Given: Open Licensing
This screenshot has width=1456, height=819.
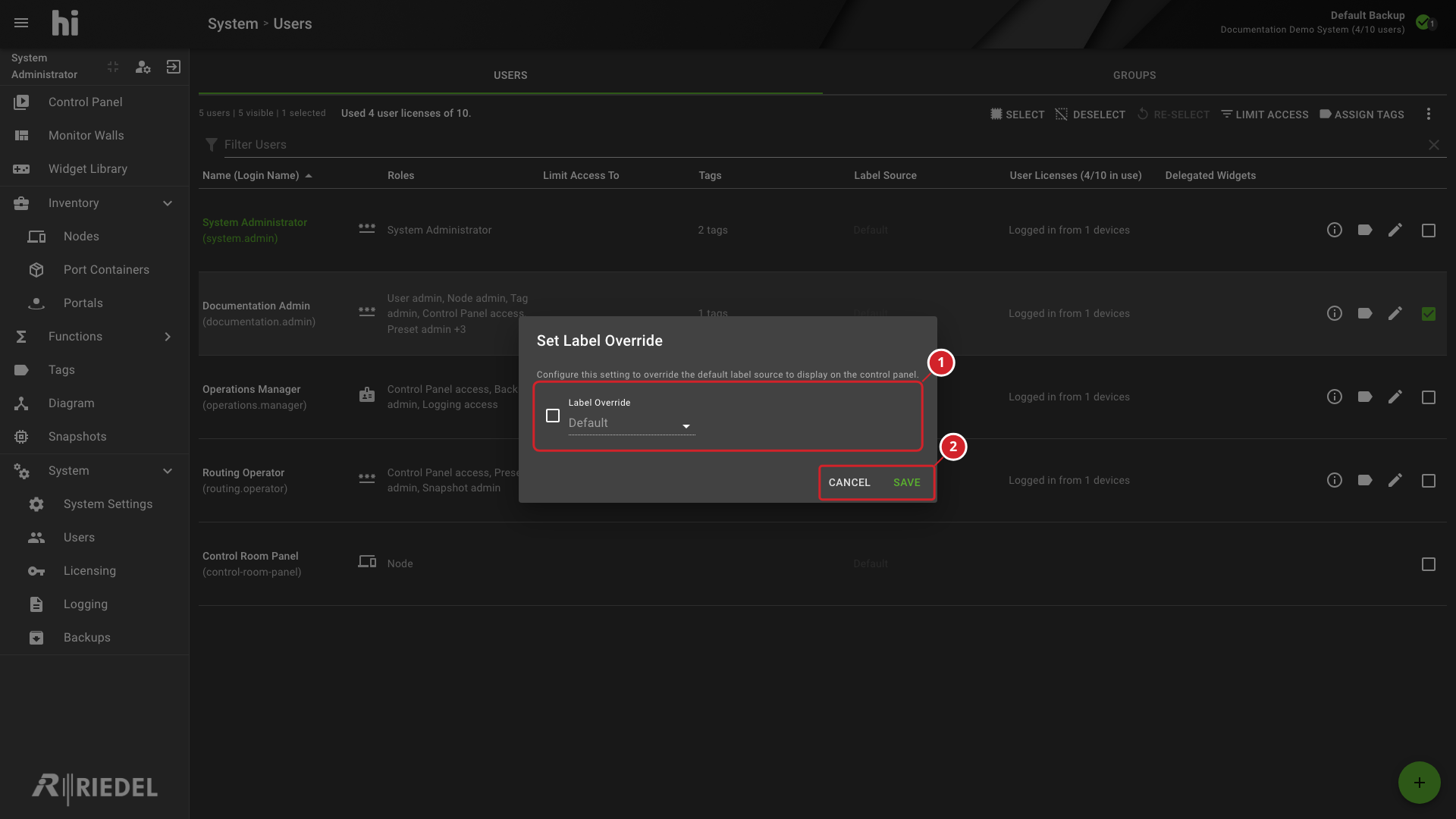Looking at the screenshot, I should pos(94,571).
